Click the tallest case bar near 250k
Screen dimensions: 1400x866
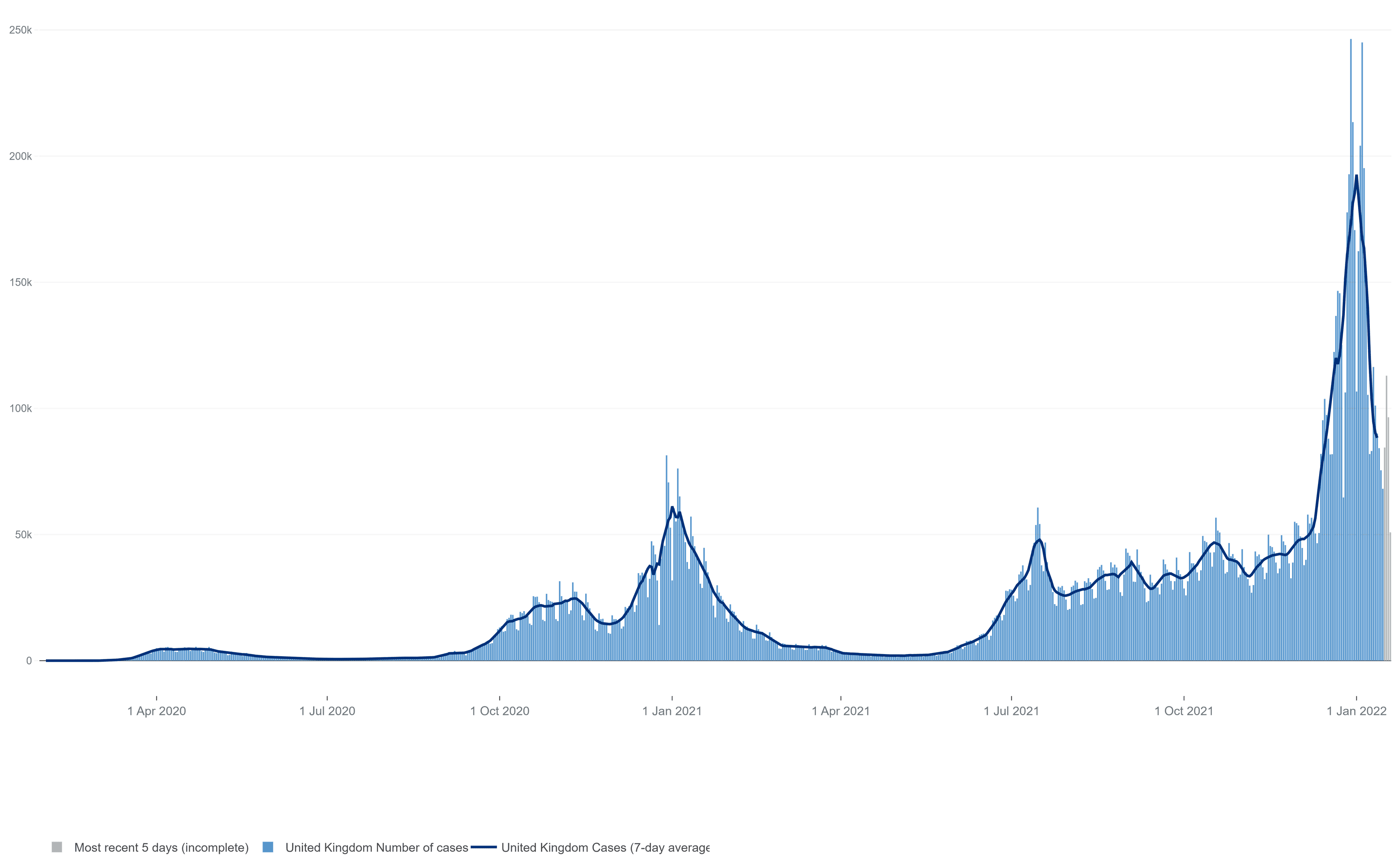[x=1351, y=349]
